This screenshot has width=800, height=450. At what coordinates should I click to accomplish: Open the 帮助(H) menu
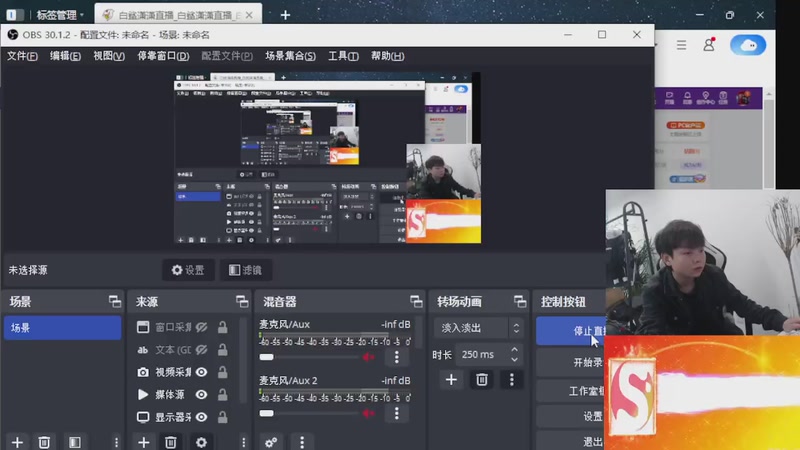coord(387,56)
